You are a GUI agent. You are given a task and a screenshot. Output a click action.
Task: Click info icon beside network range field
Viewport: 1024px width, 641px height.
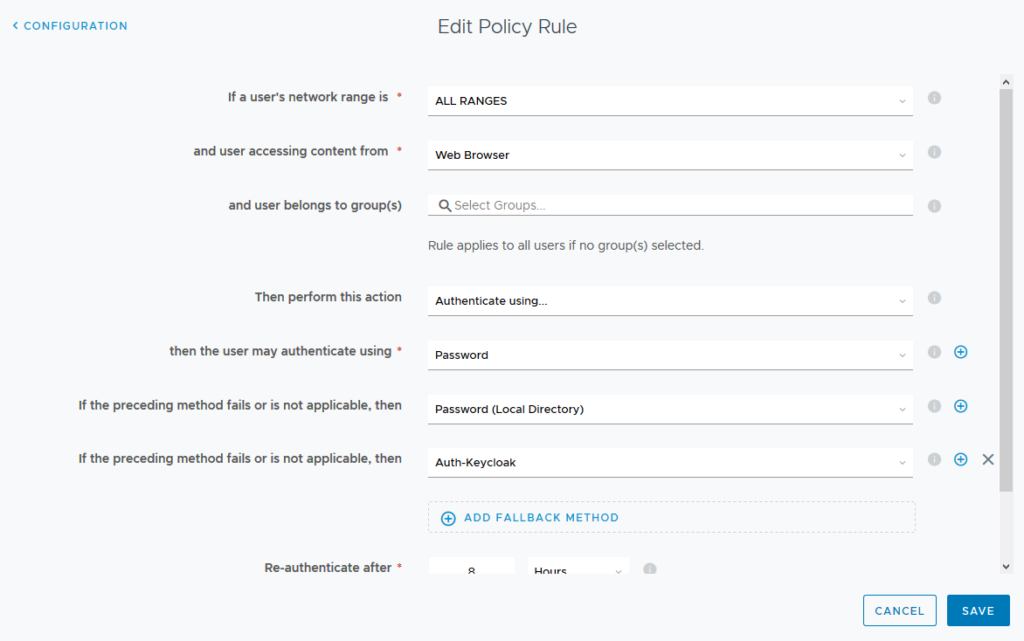pyautogui.click(x=935, y=98)
